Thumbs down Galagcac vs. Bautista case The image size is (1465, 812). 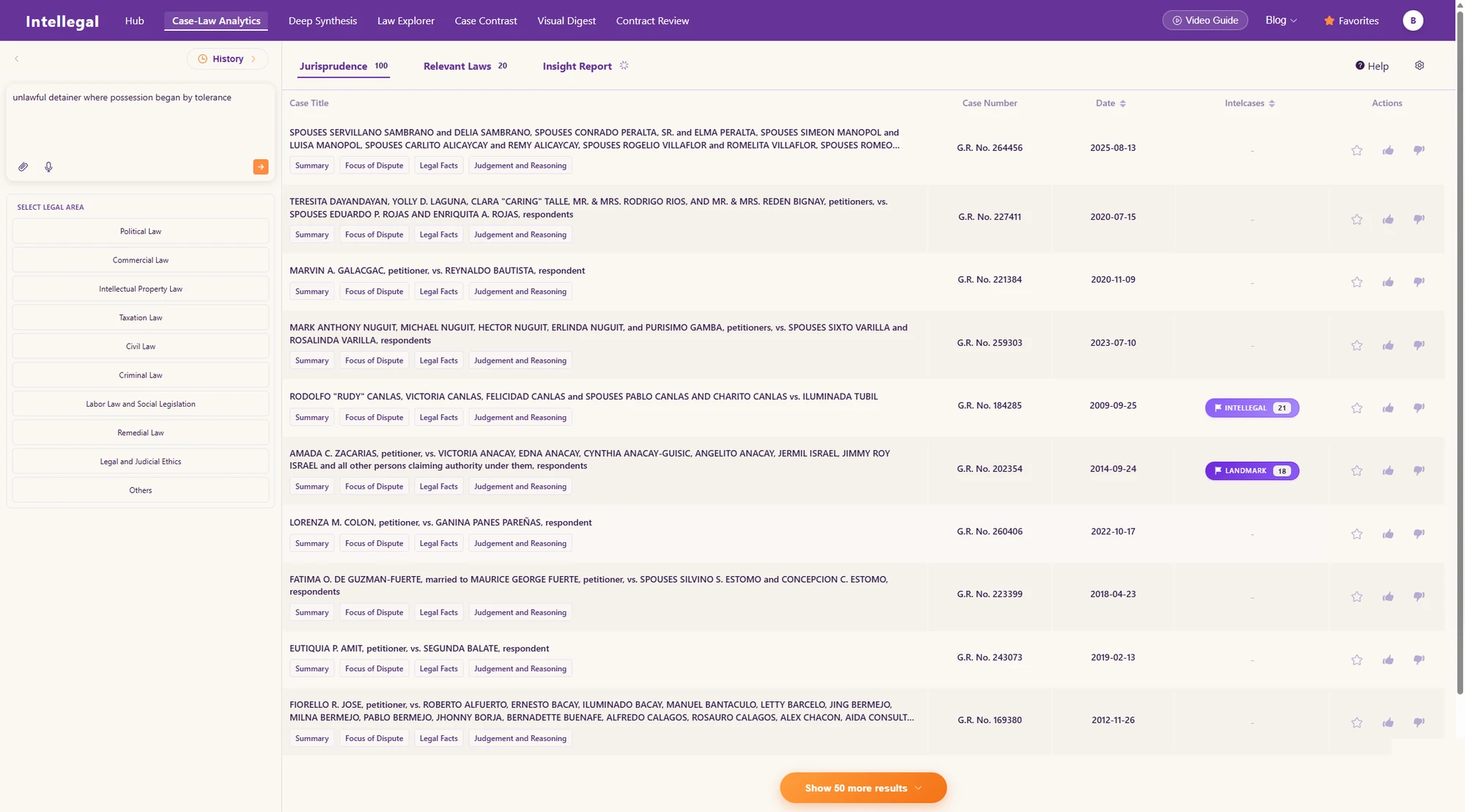pos(1419,282)
